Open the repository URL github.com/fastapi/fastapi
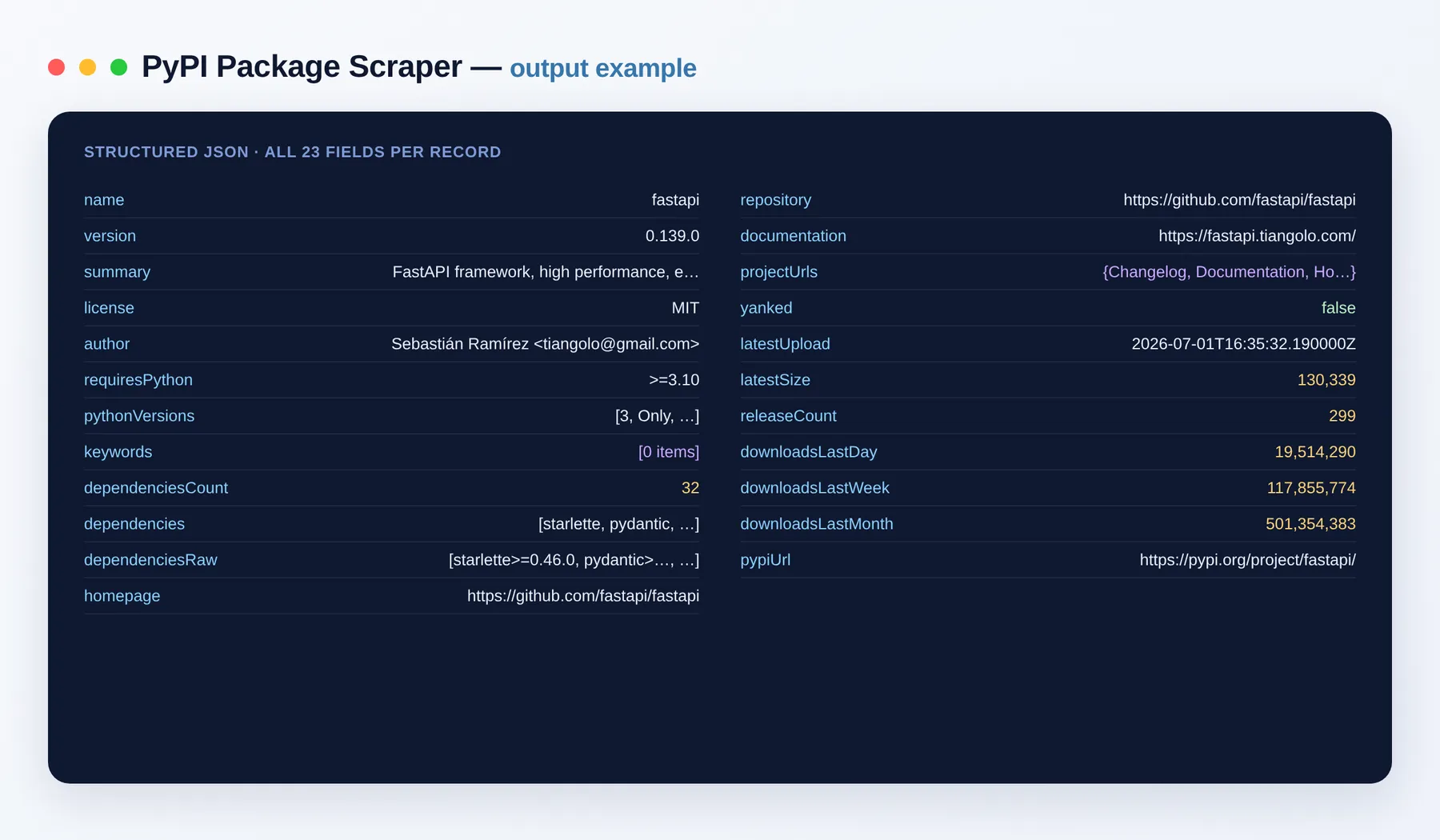The width and height of the screenshot is (1440, 840). pos(1239,200)
